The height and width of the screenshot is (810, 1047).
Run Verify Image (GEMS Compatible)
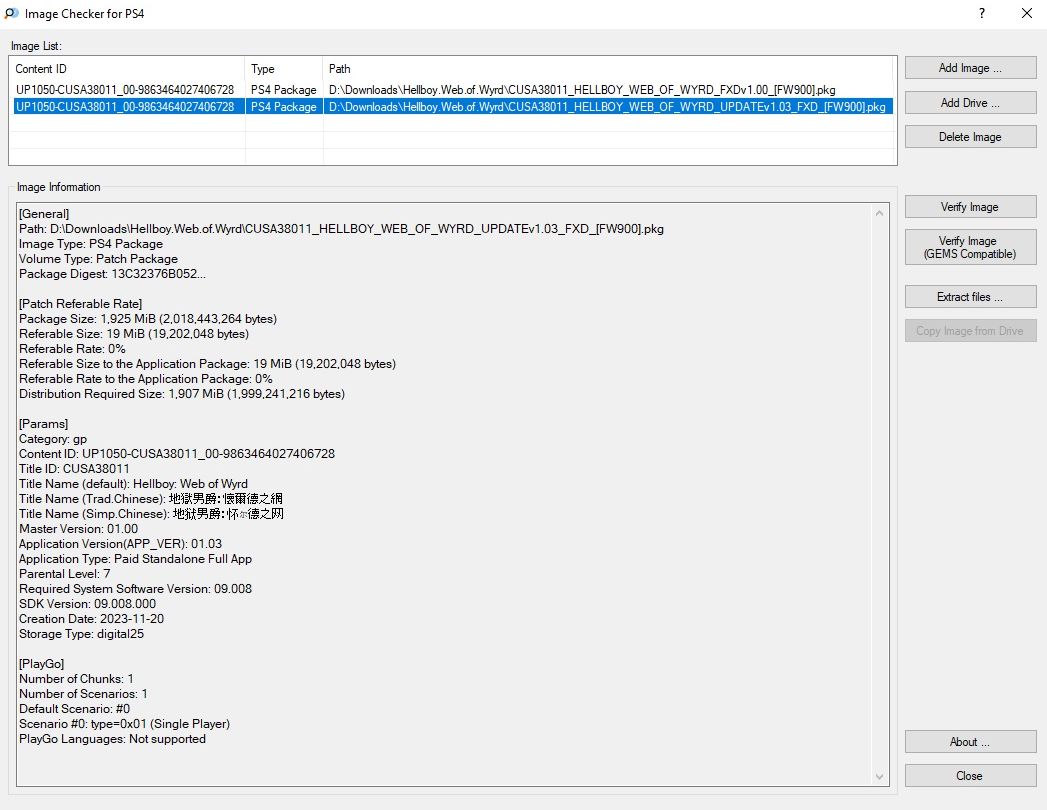coord(970,247)
